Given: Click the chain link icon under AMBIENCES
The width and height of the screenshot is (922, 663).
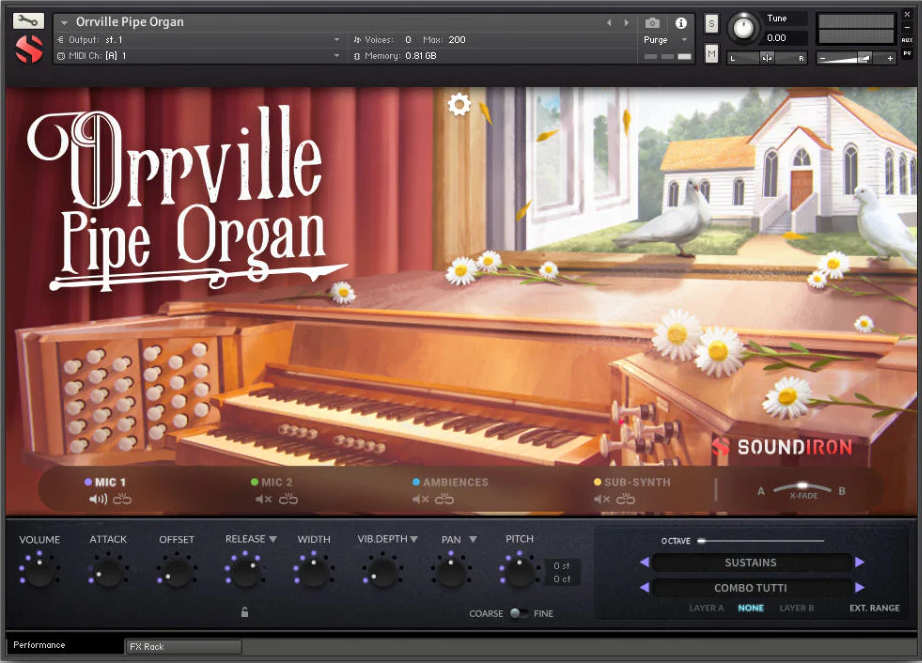Looking at the screenshot, I should click(444, 498).
